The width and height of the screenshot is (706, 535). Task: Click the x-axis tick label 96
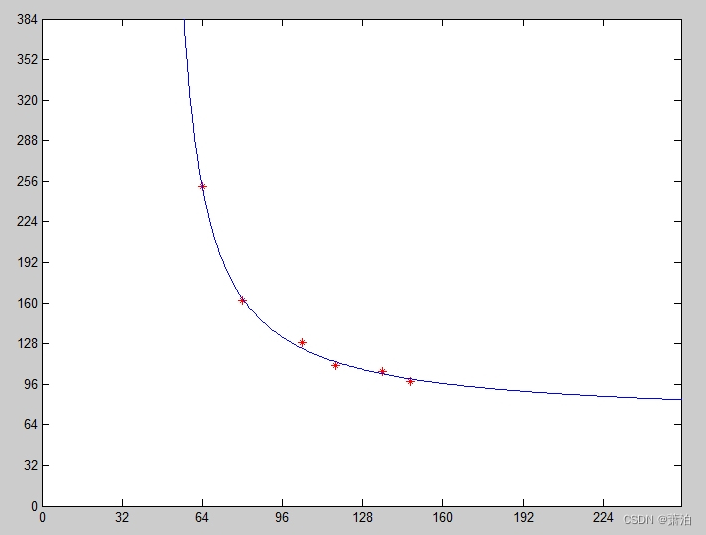(282, 517)
